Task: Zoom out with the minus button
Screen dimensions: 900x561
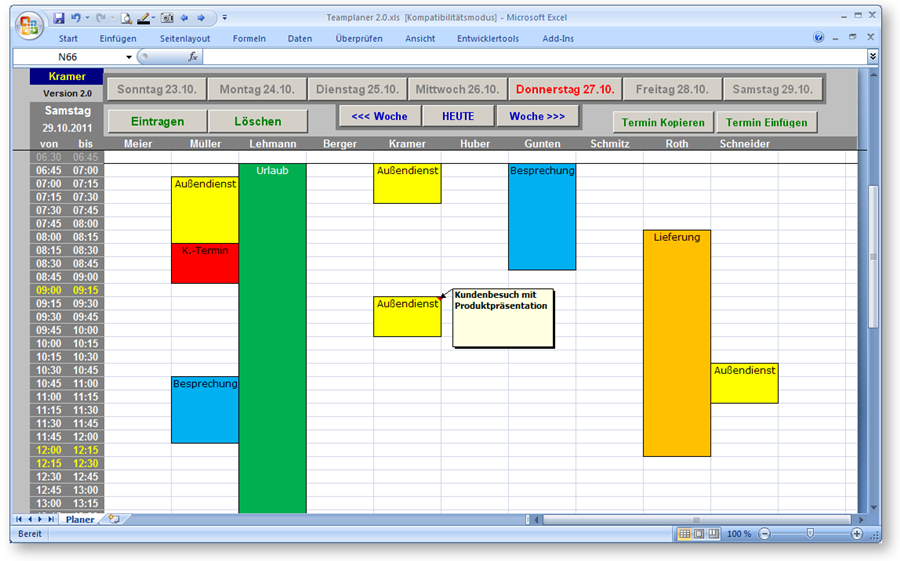Action: (765, 533)
